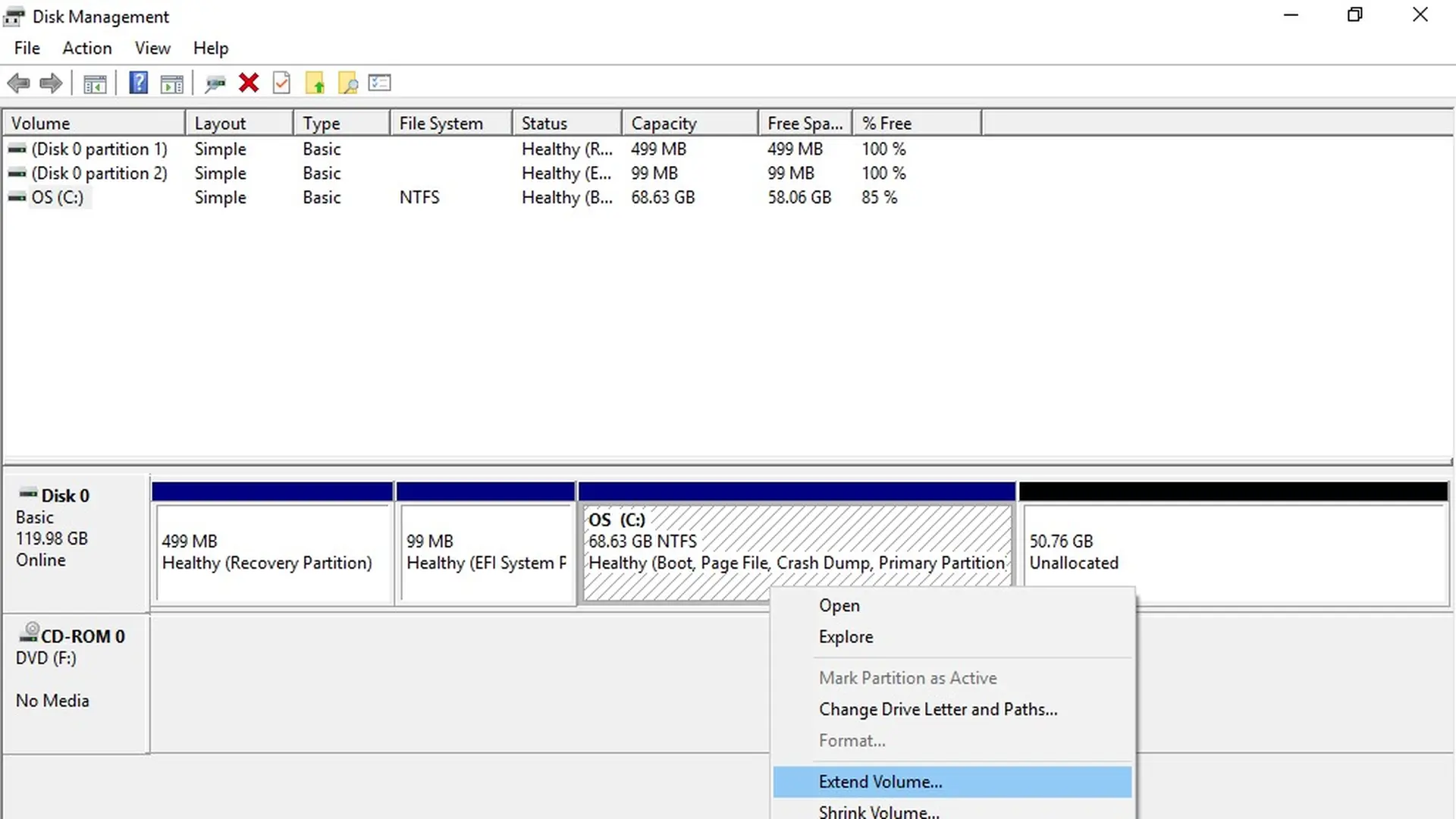The width and height of the screenshot is (1456, 819).
Task: Sort by the Type column header
Action: (341, 123)
